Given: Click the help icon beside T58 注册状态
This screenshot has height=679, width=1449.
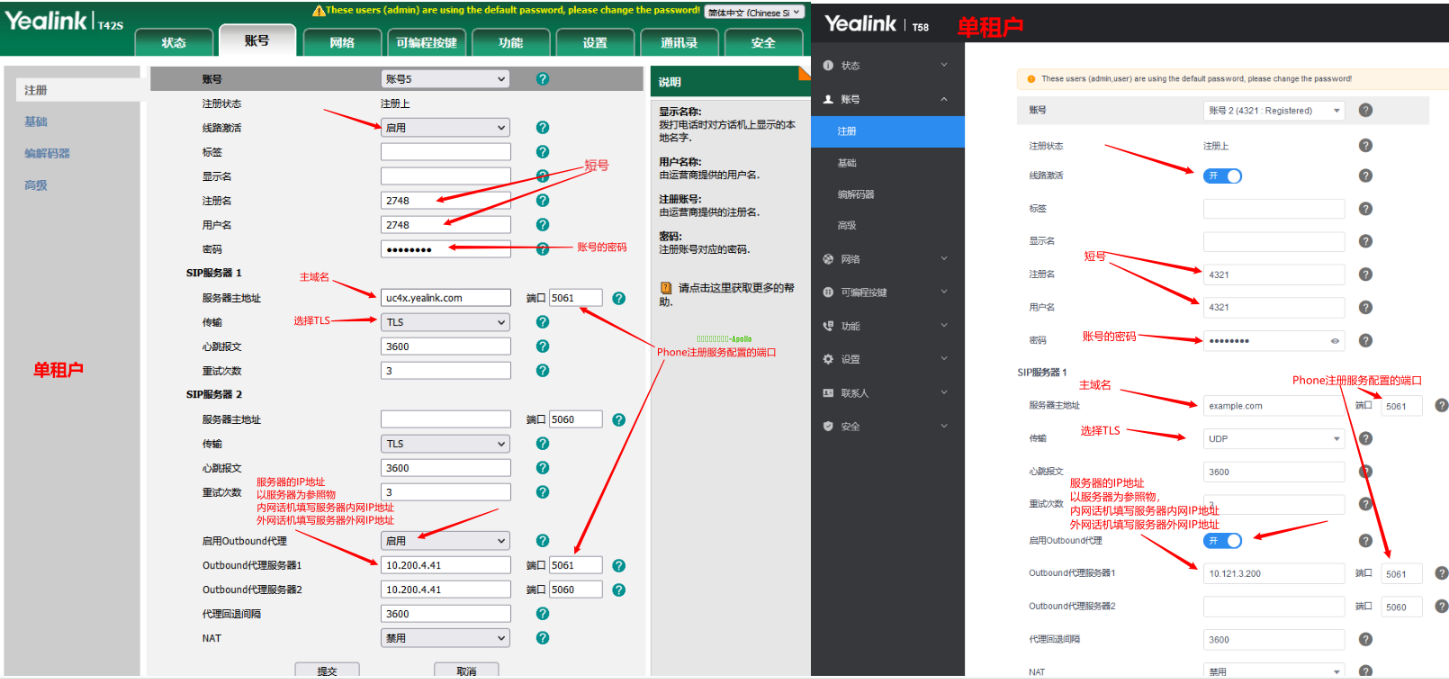Looking at the screenshot, I should (1365, 145).
